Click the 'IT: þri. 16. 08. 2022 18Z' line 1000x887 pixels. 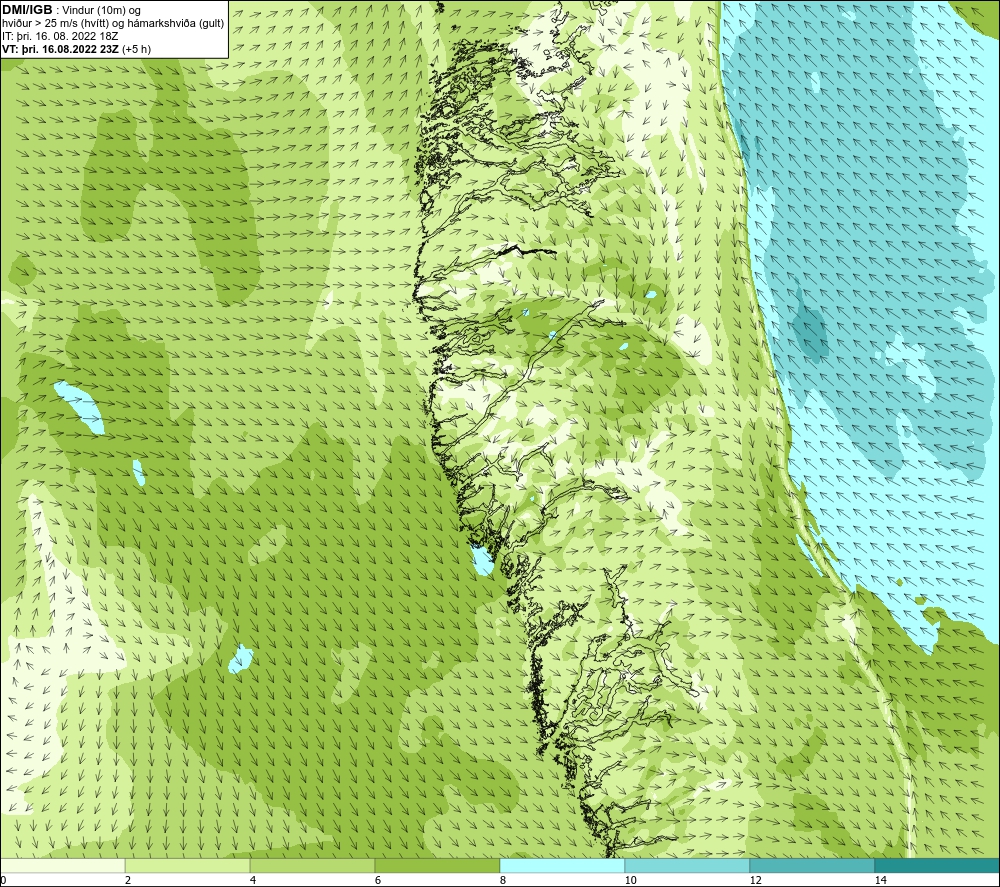60,36
